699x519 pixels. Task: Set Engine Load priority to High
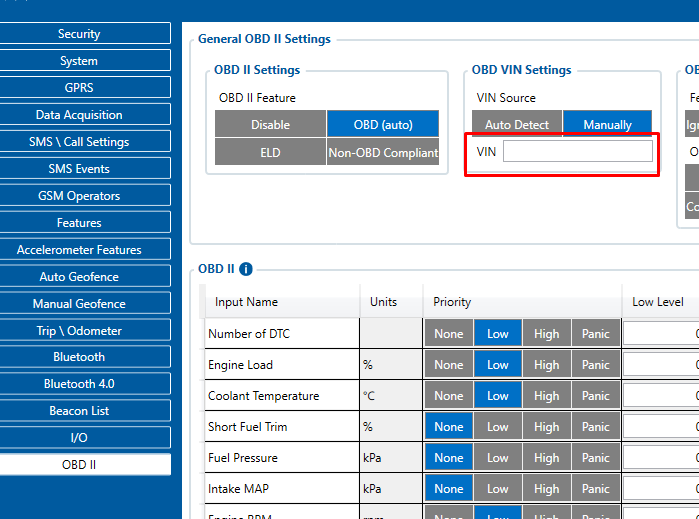click(547, 365)
